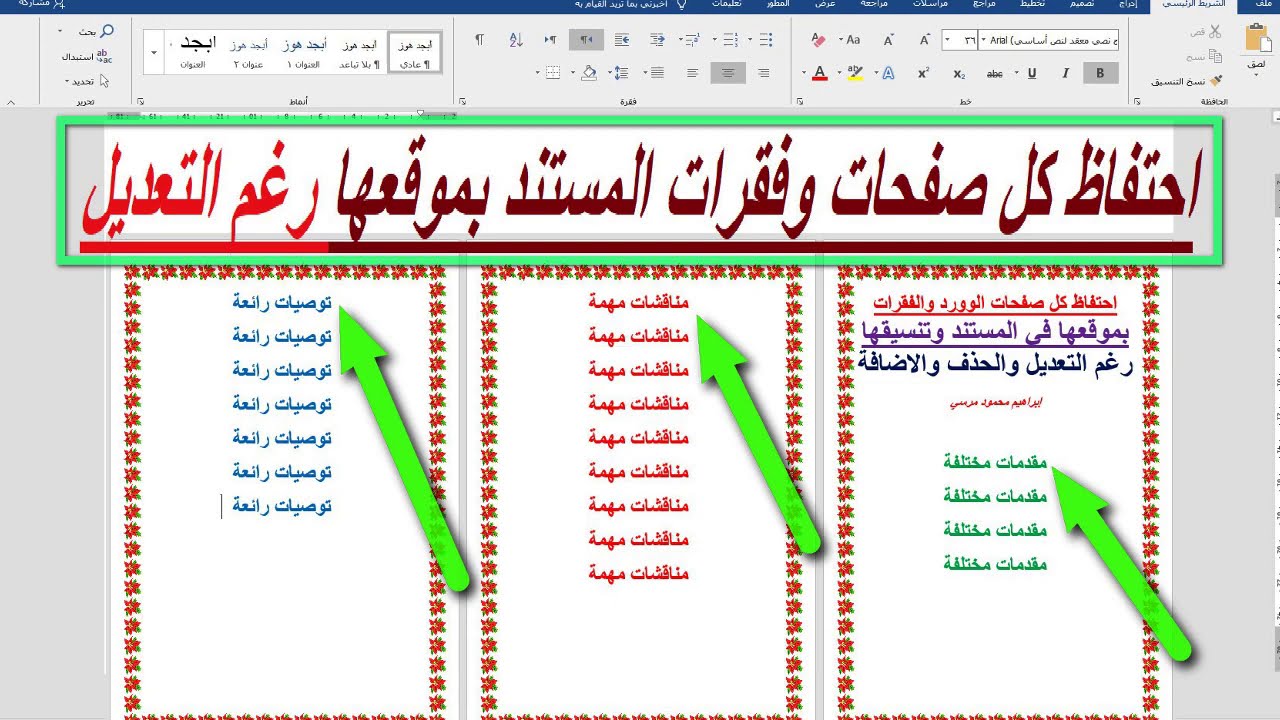
Task: Apply the No Spacing (بلا تباعد) style
Action: [358, 53]
